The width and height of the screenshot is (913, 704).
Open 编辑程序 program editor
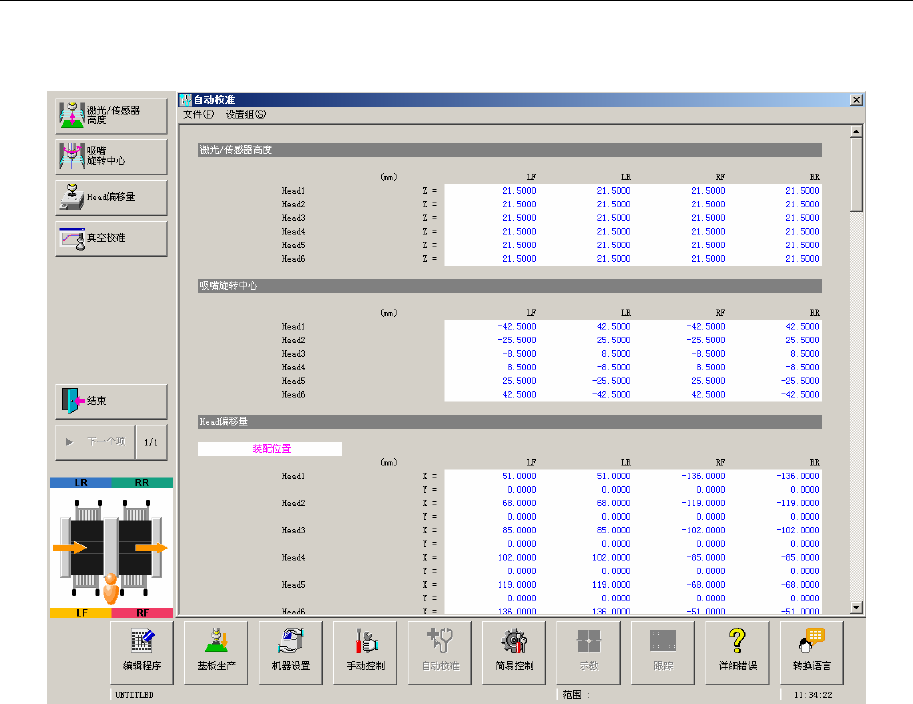click(x=141, y=649)
